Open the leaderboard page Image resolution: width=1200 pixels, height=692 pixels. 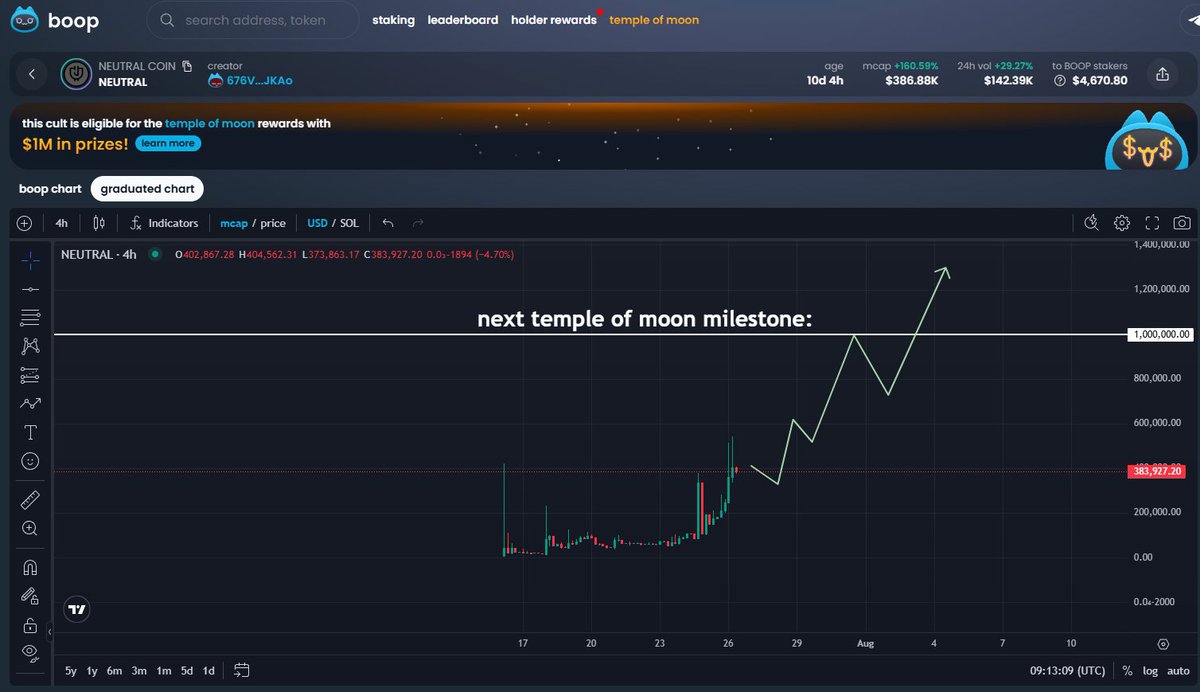coord(463,20)
